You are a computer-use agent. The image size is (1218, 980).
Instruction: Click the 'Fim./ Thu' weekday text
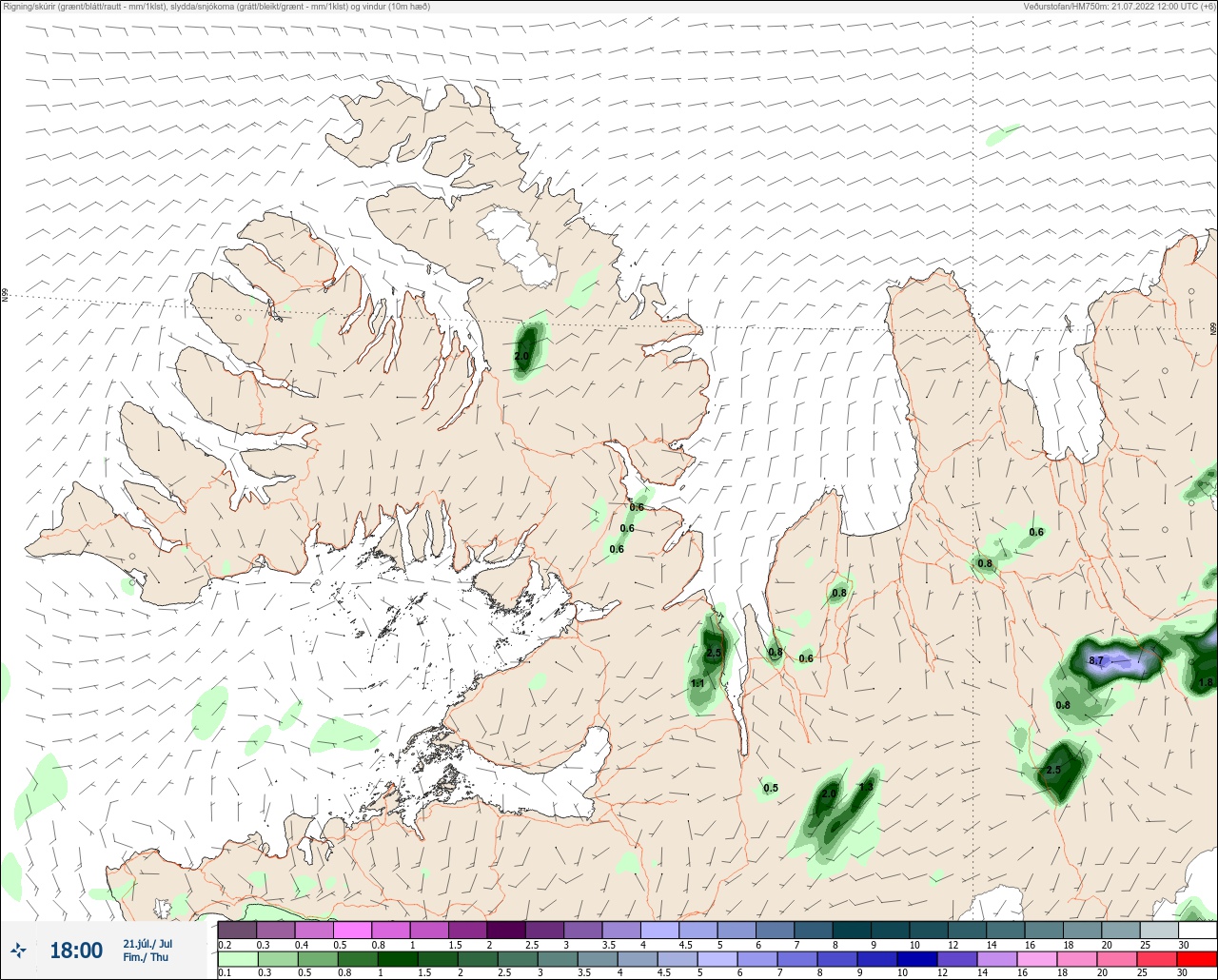pos(146,957)
